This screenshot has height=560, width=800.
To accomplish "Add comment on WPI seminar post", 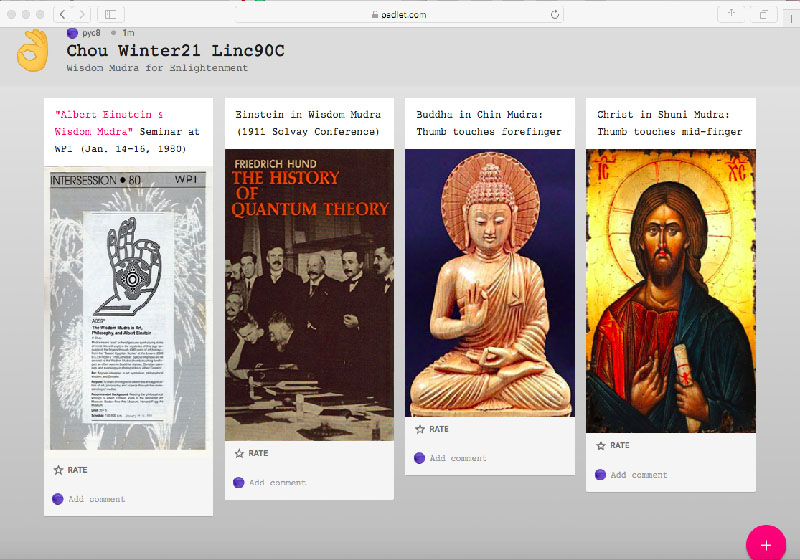I will 97,499.
